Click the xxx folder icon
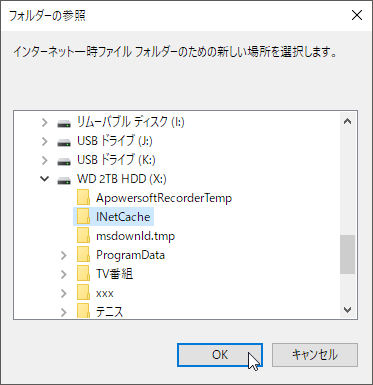 (83, 292)
